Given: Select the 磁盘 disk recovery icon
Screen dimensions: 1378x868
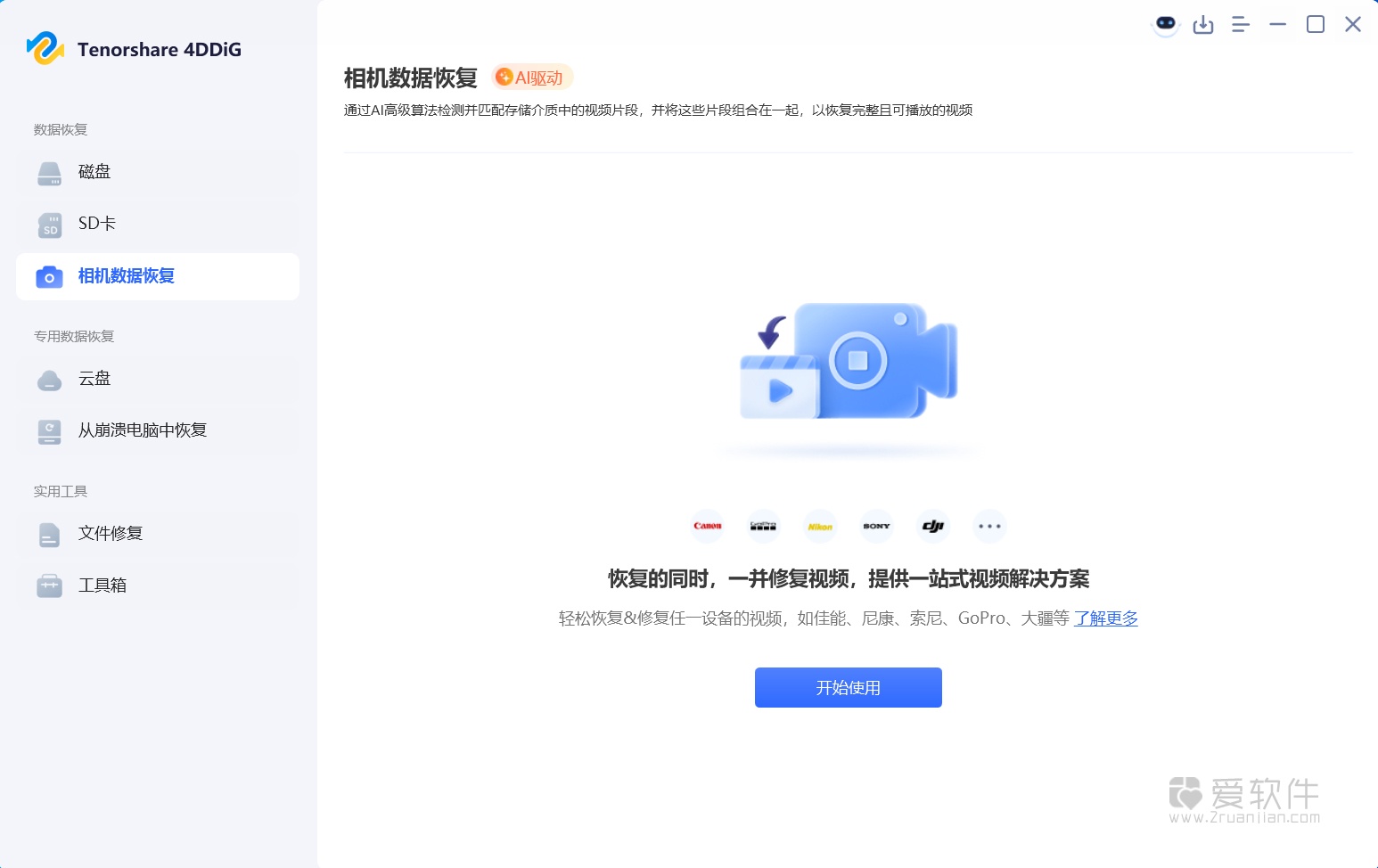Looking at the screenshot, I should (x=48, y=172).
